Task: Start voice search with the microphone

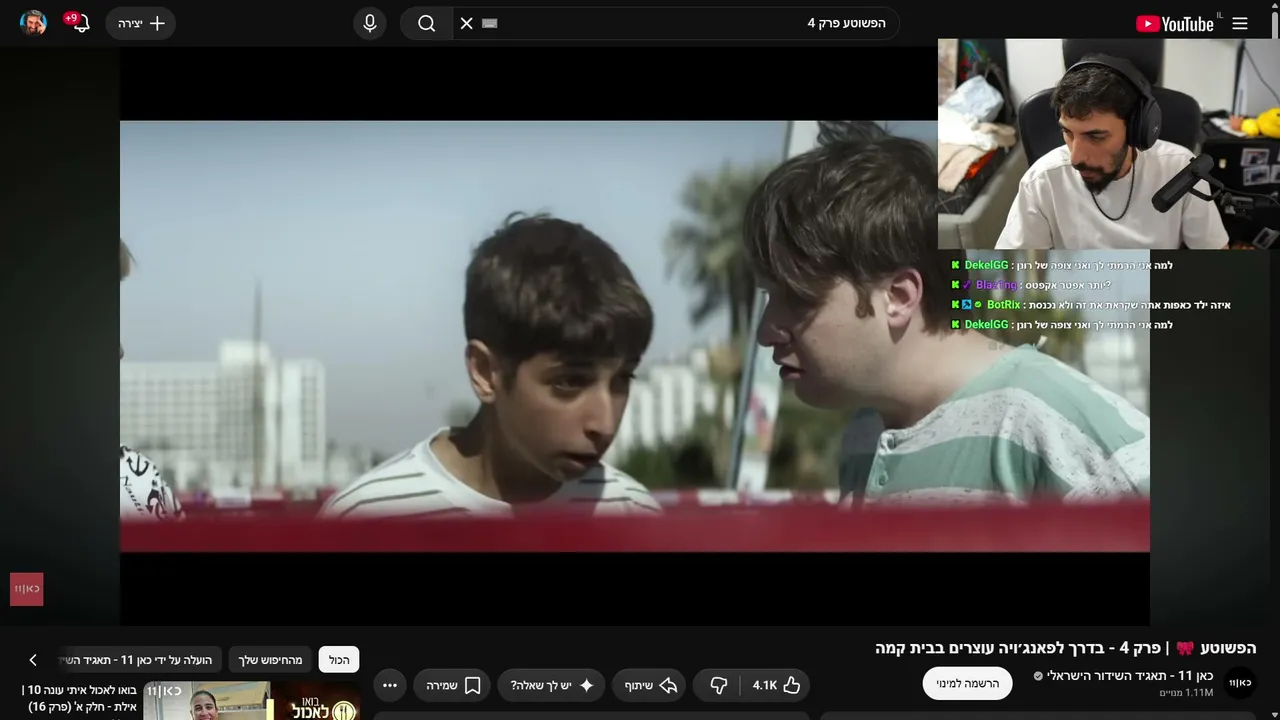Action: point(370,23)
